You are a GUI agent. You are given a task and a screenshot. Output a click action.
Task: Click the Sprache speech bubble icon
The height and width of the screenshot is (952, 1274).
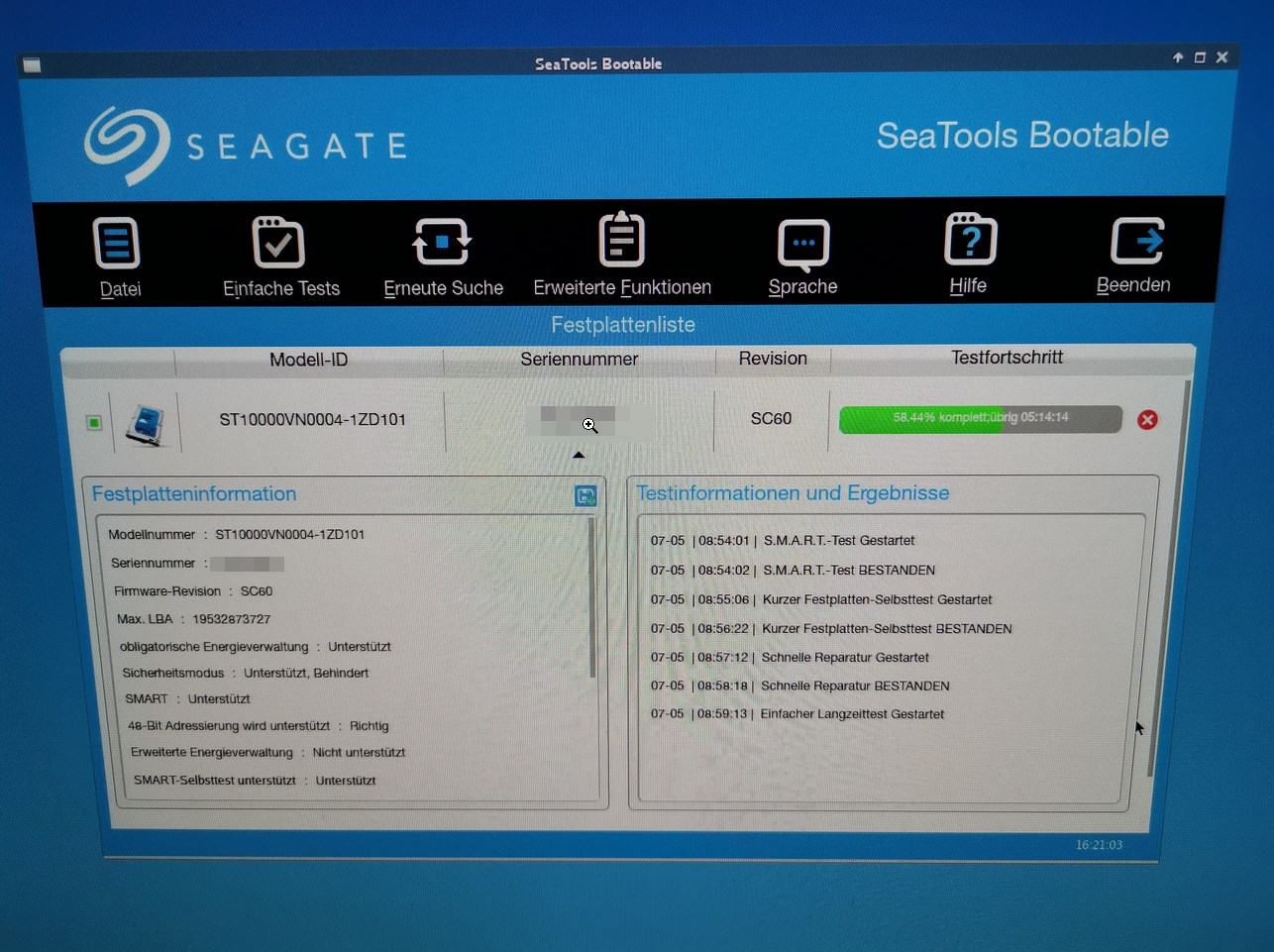click(803, 244)
